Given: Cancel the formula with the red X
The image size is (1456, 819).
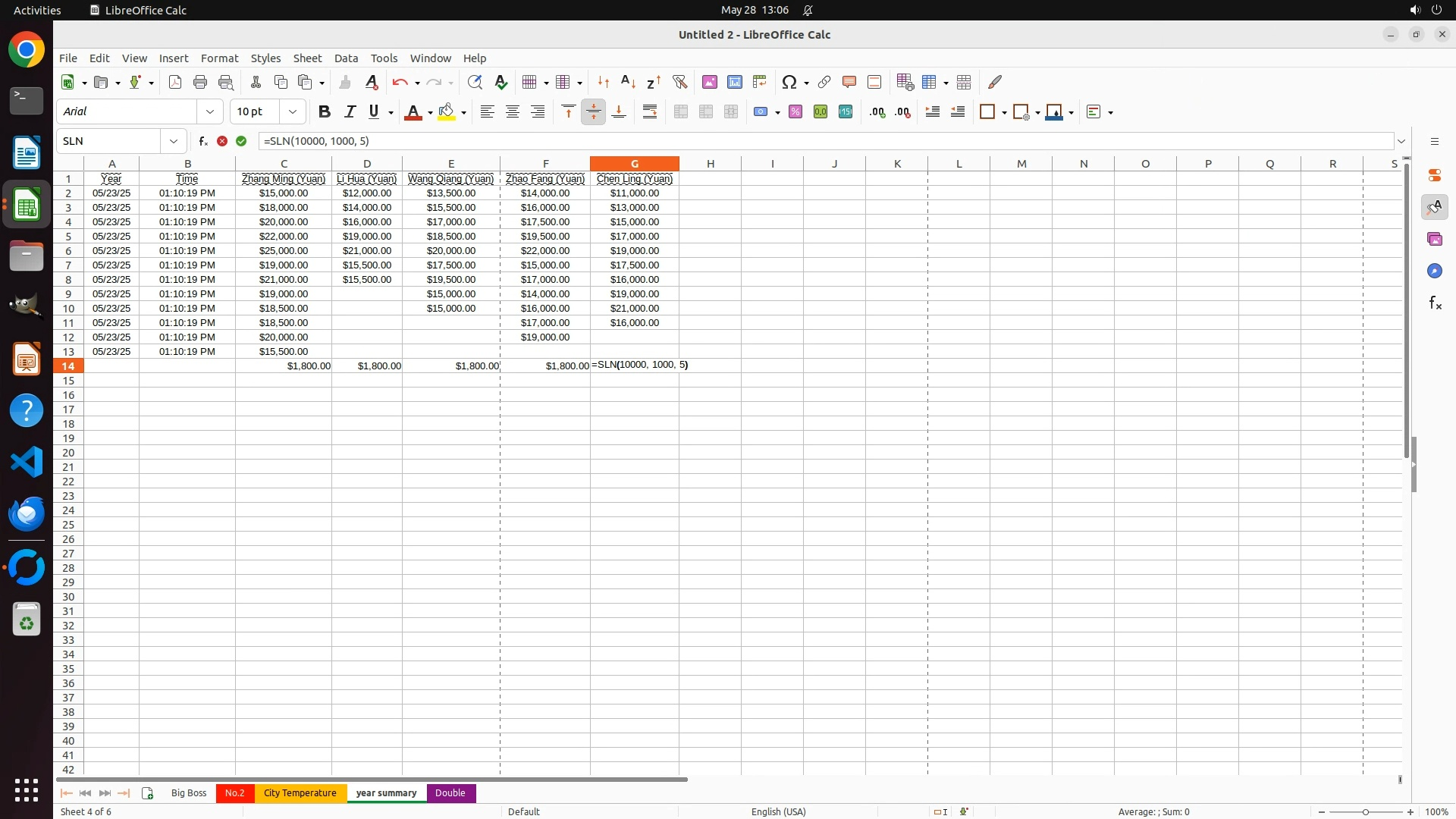Looking at the screenshot, I should pos(222,141).
